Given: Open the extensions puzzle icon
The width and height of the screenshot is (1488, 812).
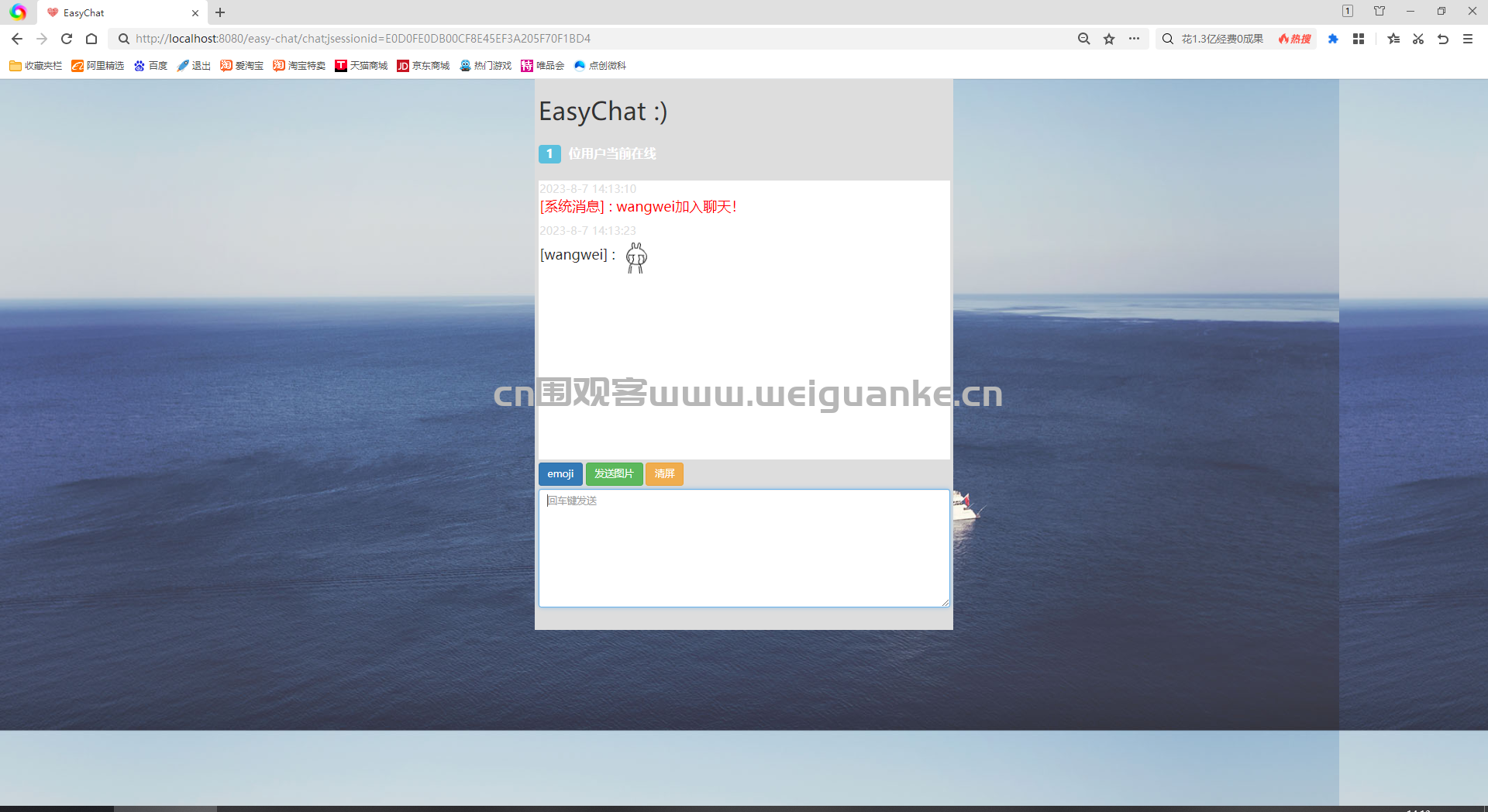Looking at the screenshot, I should coord(1333,39).
